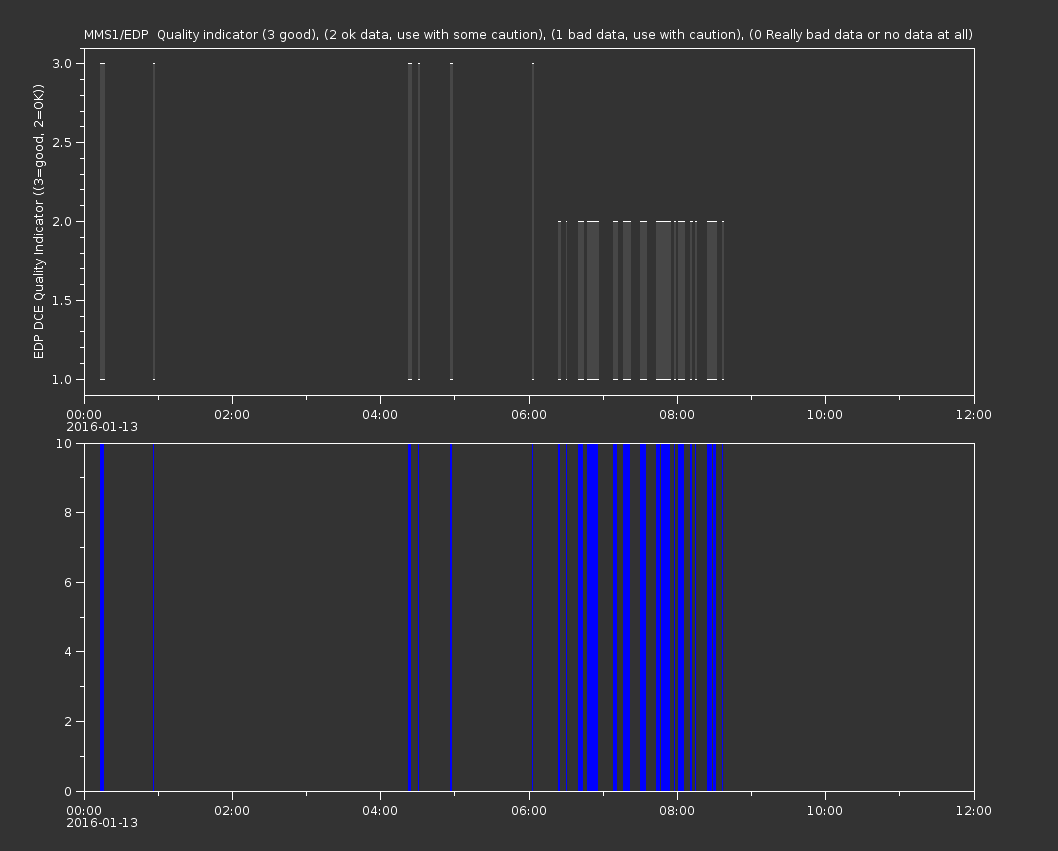Click the 2016-01-13 date label under the gray quality plot
Image resolution: width=1058 pixels, height=851 pixels.
click(102, 427)
